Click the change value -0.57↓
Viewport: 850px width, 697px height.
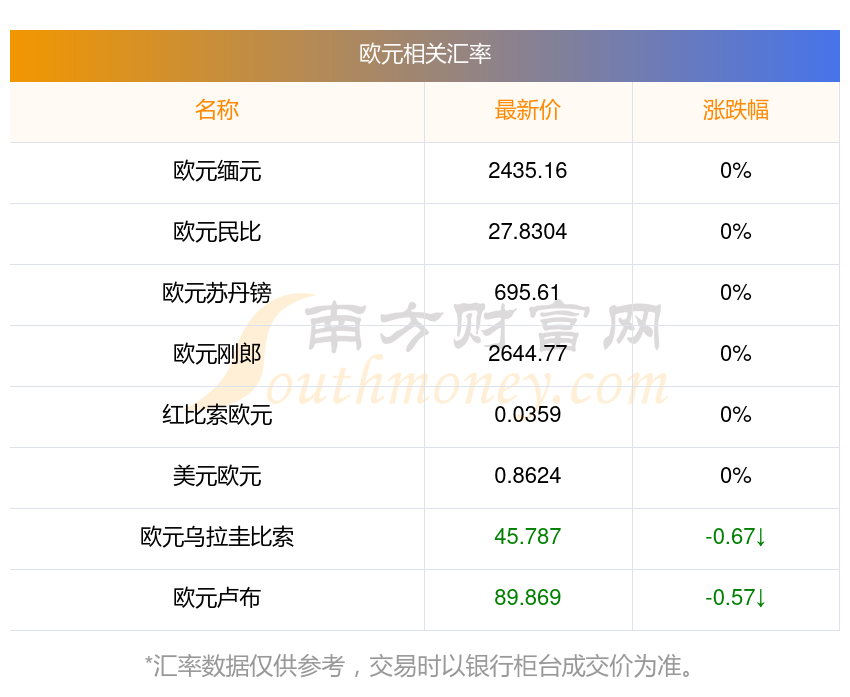[736, 598]
